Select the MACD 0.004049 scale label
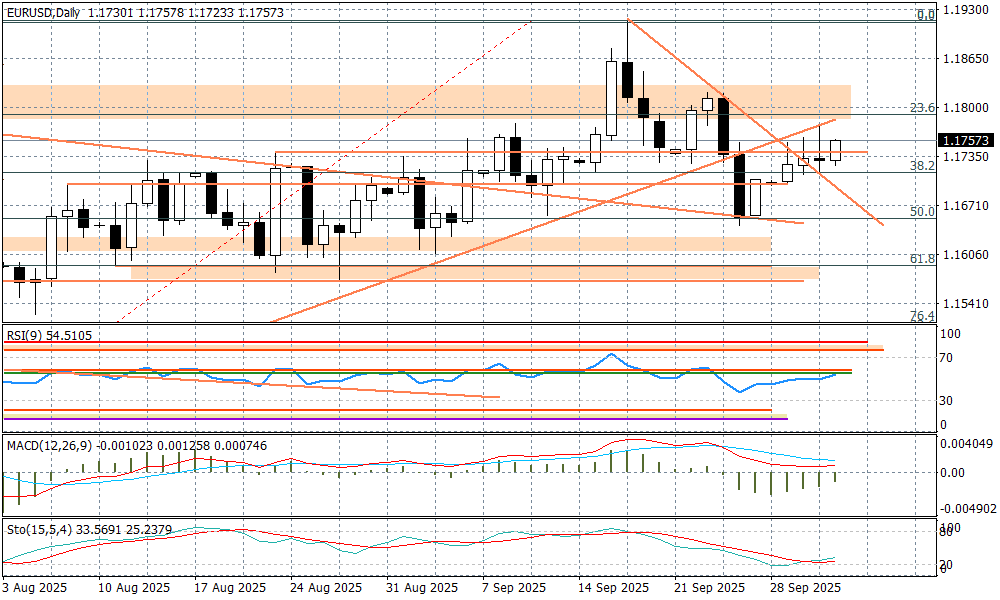The image size is (1000, 600). coord(967,445)
